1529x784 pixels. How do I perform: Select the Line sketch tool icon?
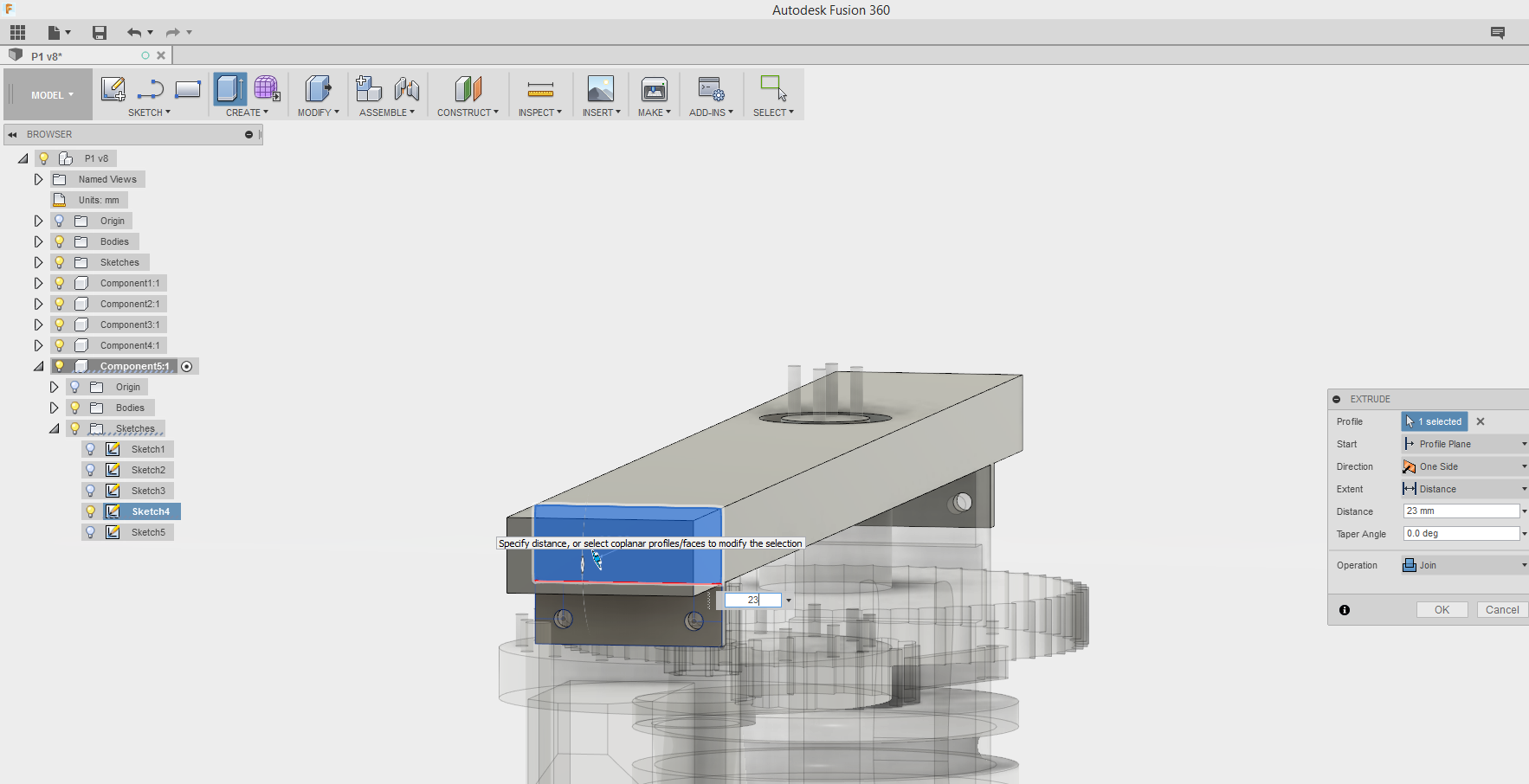tap(151, 88)
